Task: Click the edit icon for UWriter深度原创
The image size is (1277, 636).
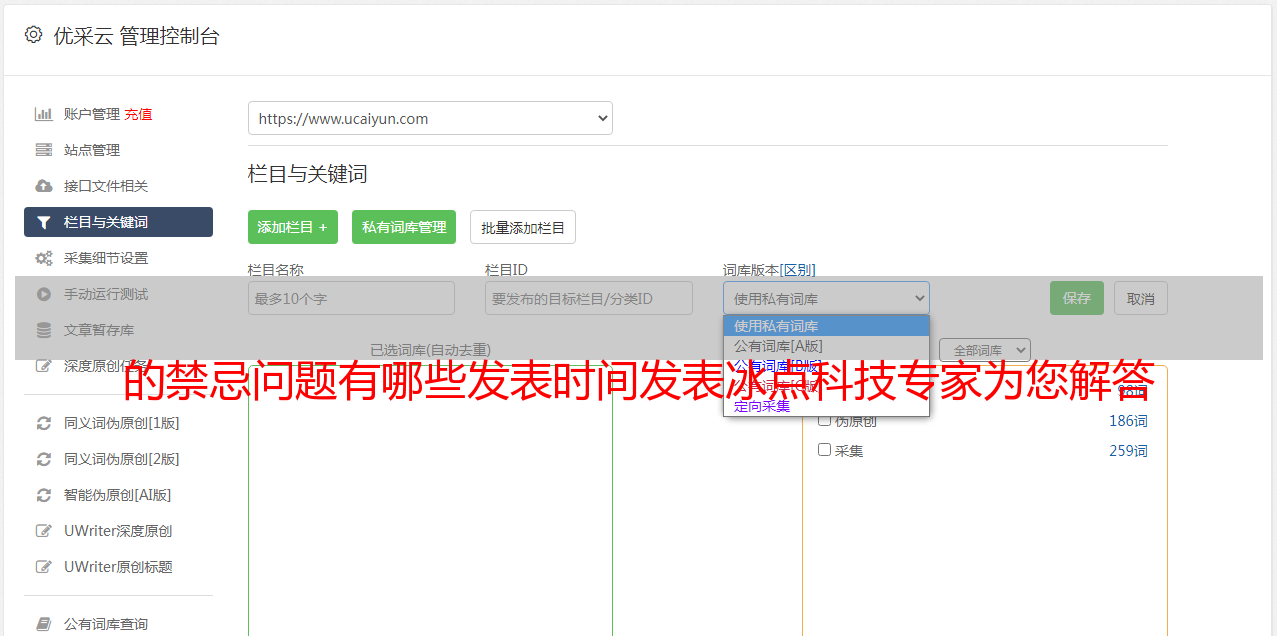Action: (44, 531)
